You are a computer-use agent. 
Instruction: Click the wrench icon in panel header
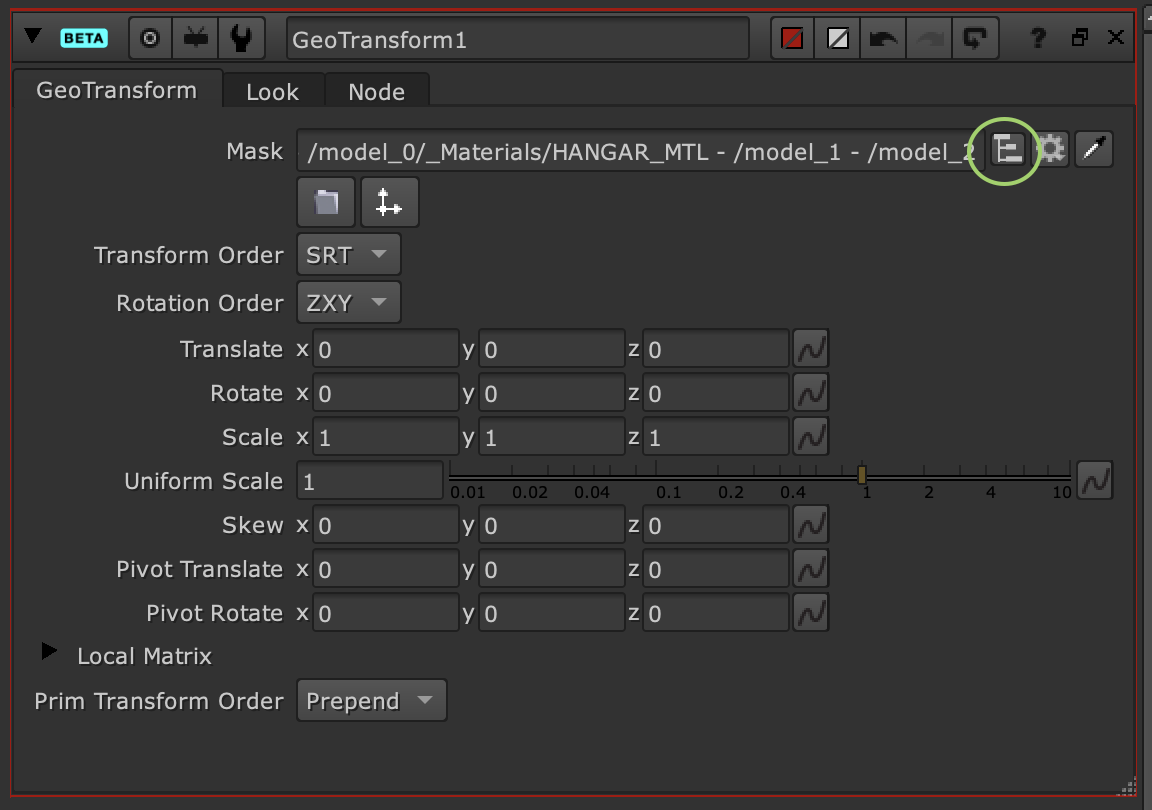click(241, 39)
